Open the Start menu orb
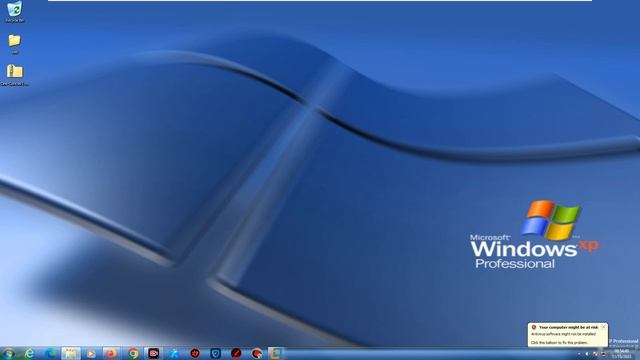This screenshot has width=640, height=360. (x=8, y=353)
